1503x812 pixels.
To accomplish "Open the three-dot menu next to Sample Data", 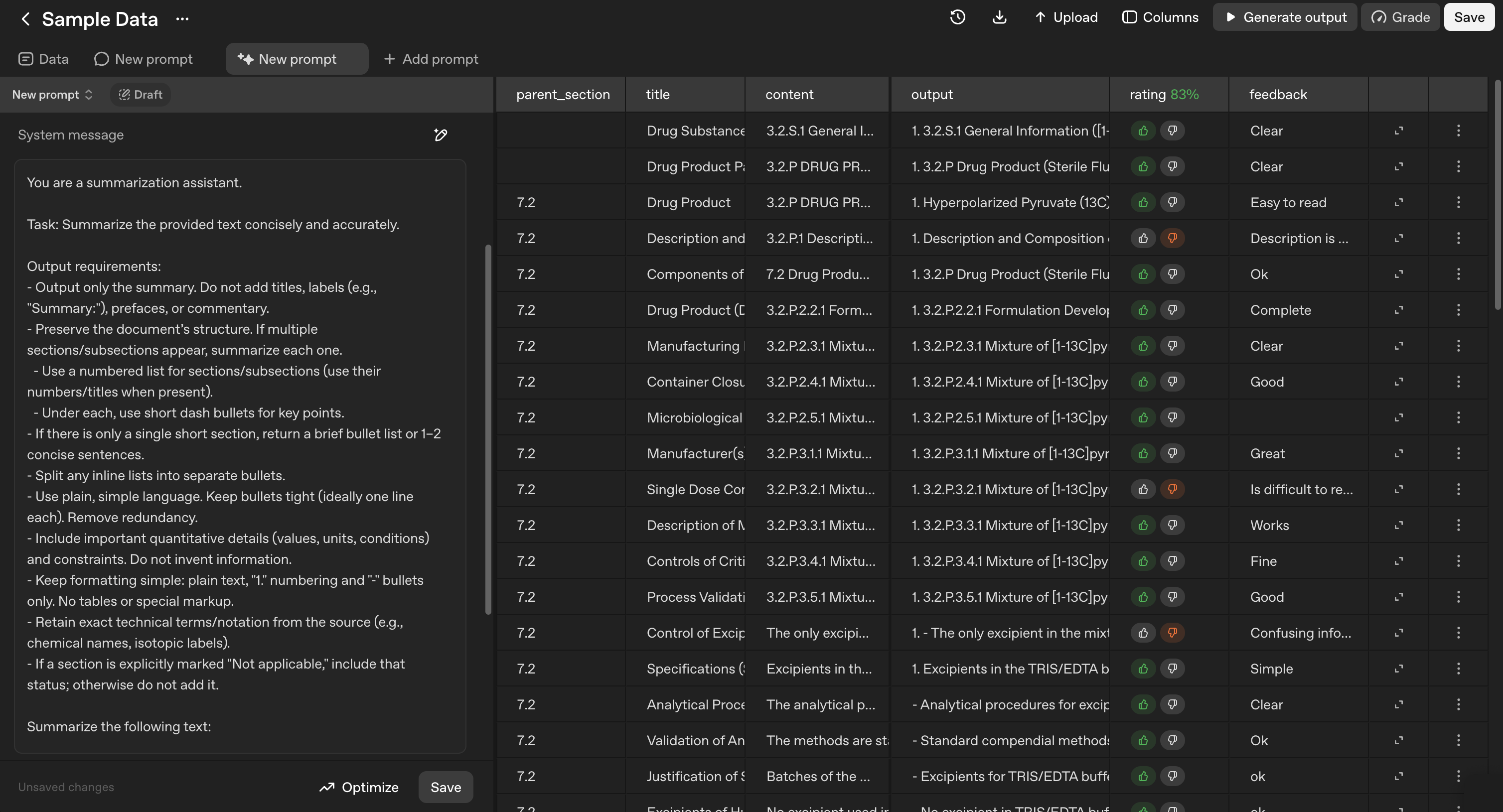I will pyautogui.click(x=182, y=18).
